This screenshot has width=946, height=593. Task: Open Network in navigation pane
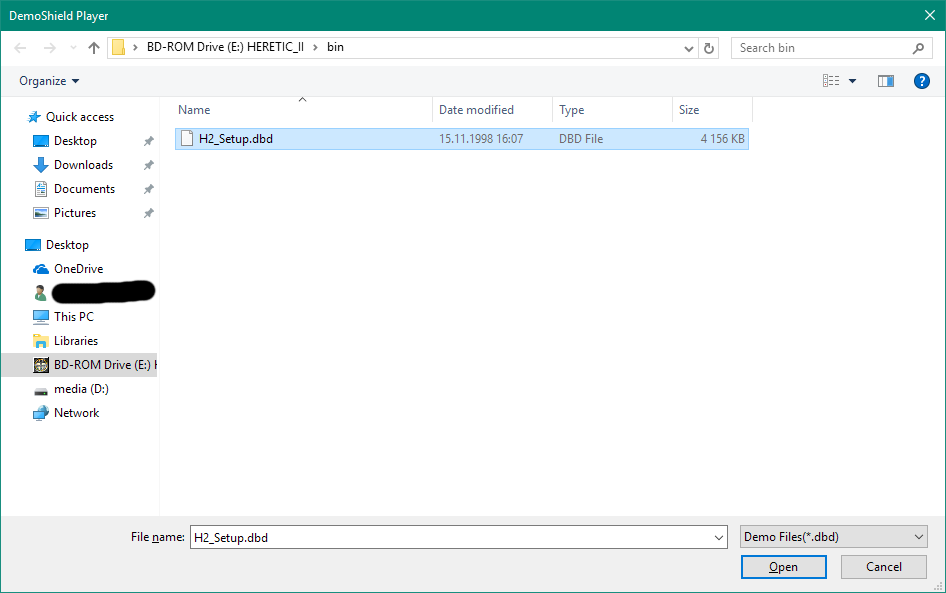(x=77, y=413)
